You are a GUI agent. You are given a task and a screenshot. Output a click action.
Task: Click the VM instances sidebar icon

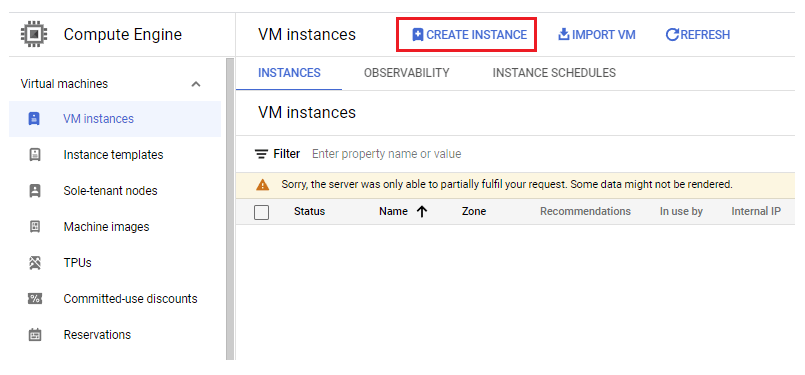coord(34,119)
